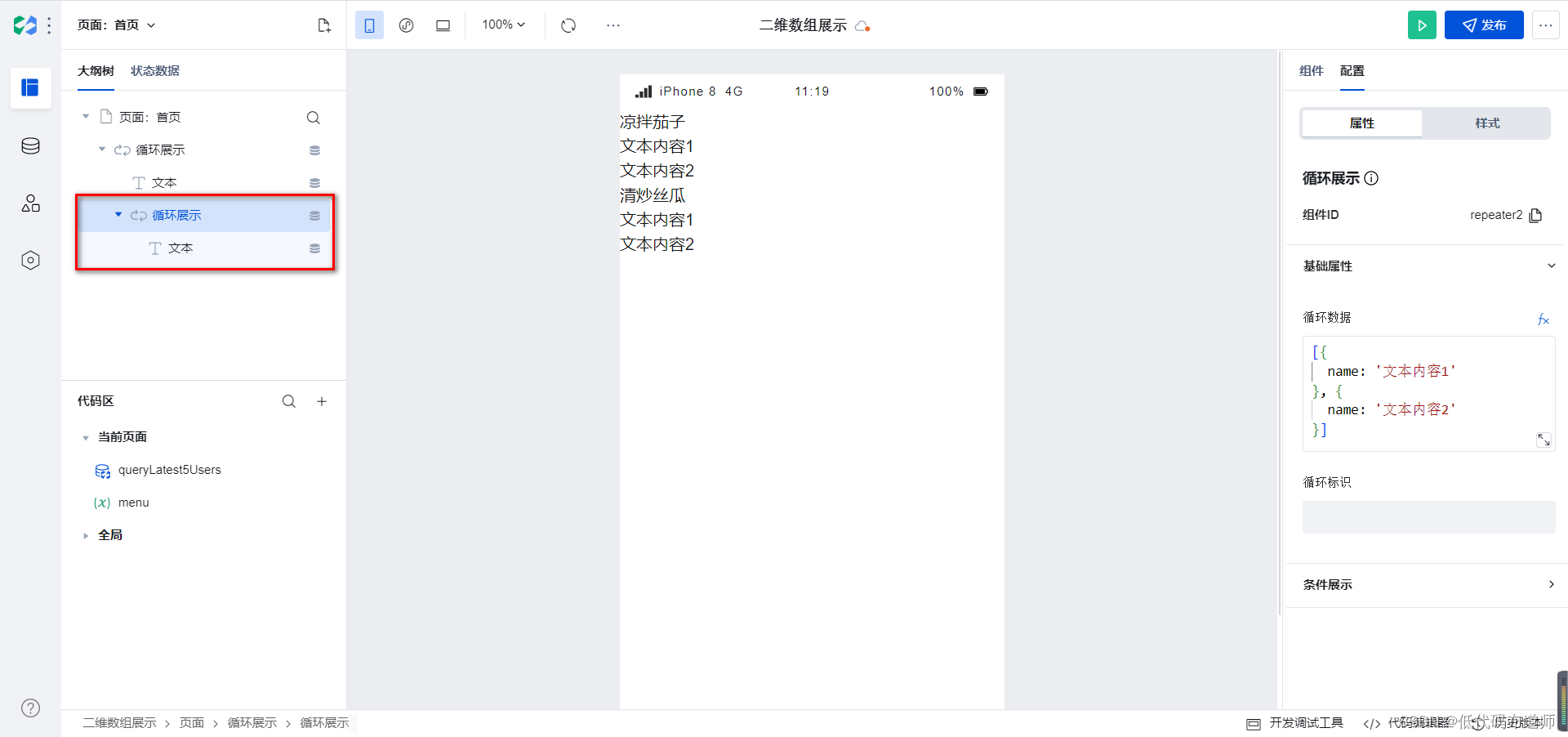Click the right panel vertical scrollbar

point(1280,333)
